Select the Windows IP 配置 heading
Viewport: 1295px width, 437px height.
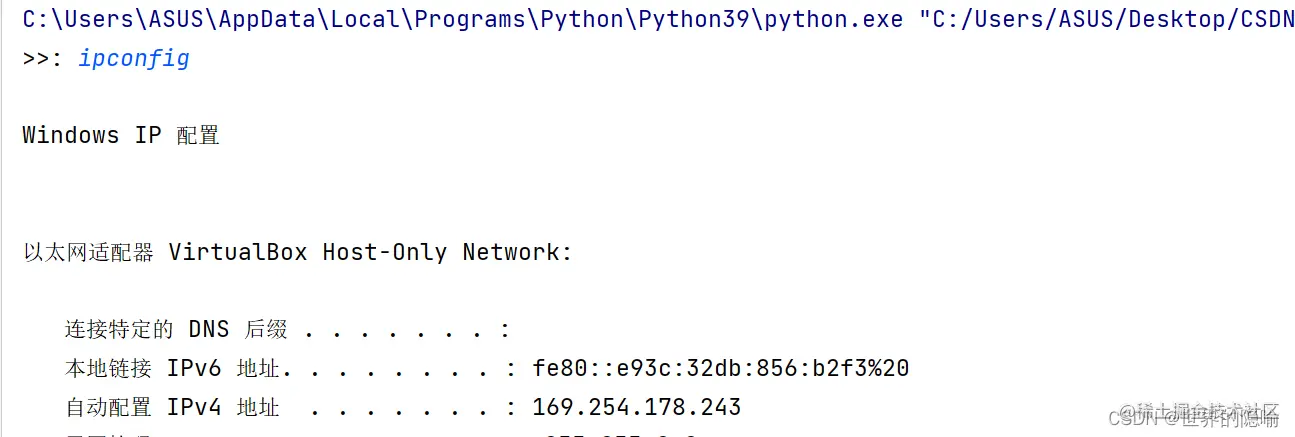[121, 136]
